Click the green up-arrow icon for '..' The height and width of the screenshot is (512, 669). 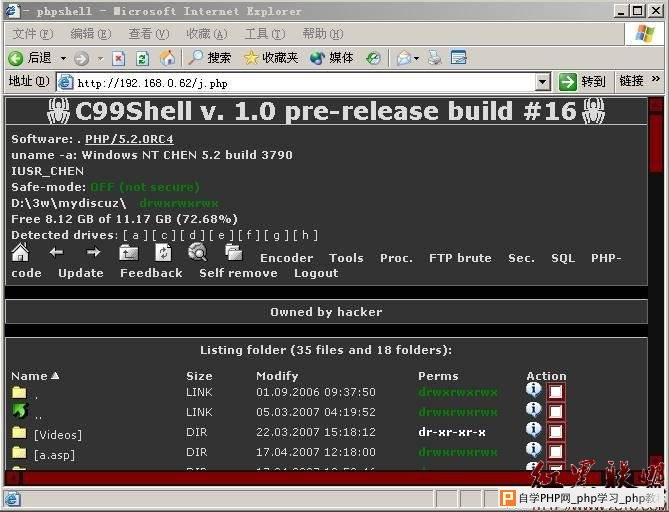pyautogui.click(x=20, y=411)
